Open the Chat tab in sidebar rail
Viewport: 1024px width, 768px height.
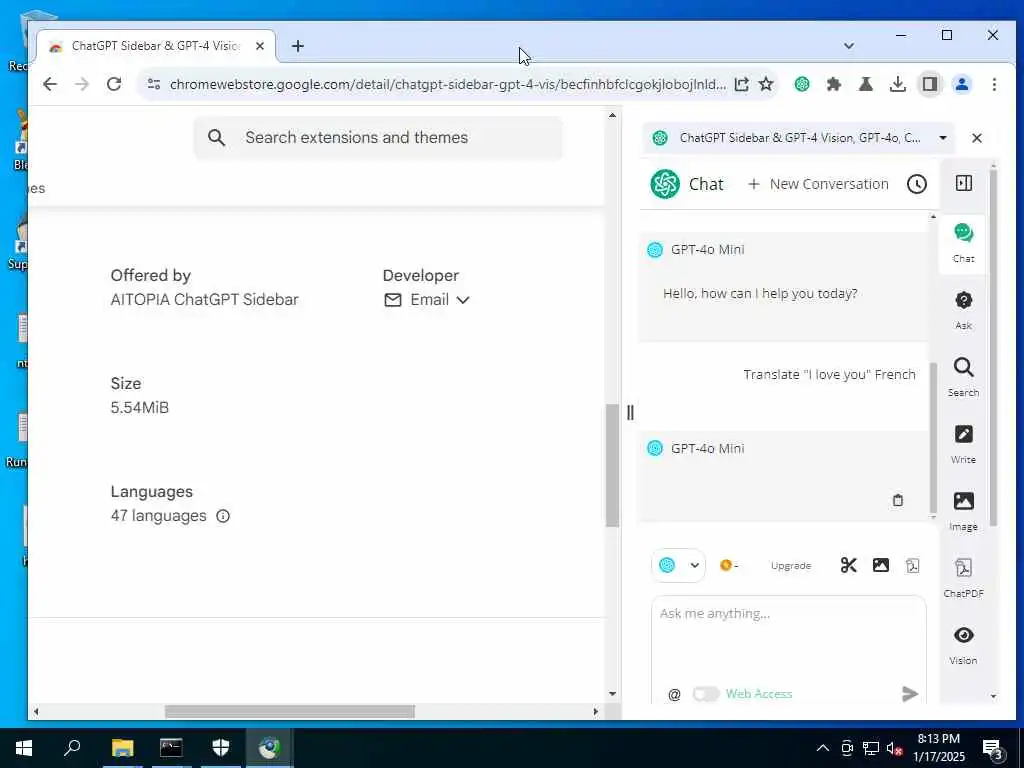point(963,242)
